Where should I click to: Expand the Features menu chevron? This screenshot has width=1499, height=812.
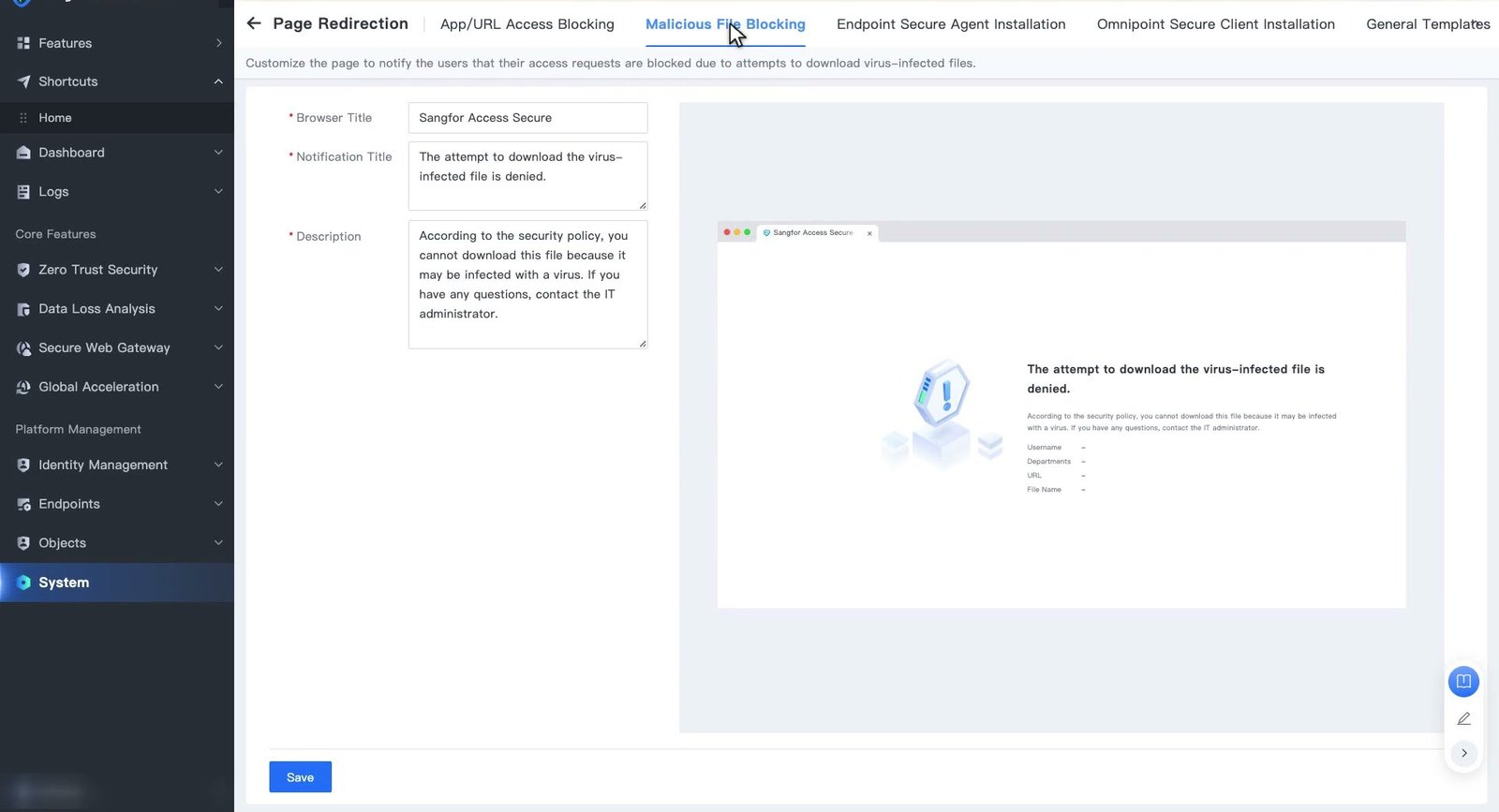tap(218, 43)
